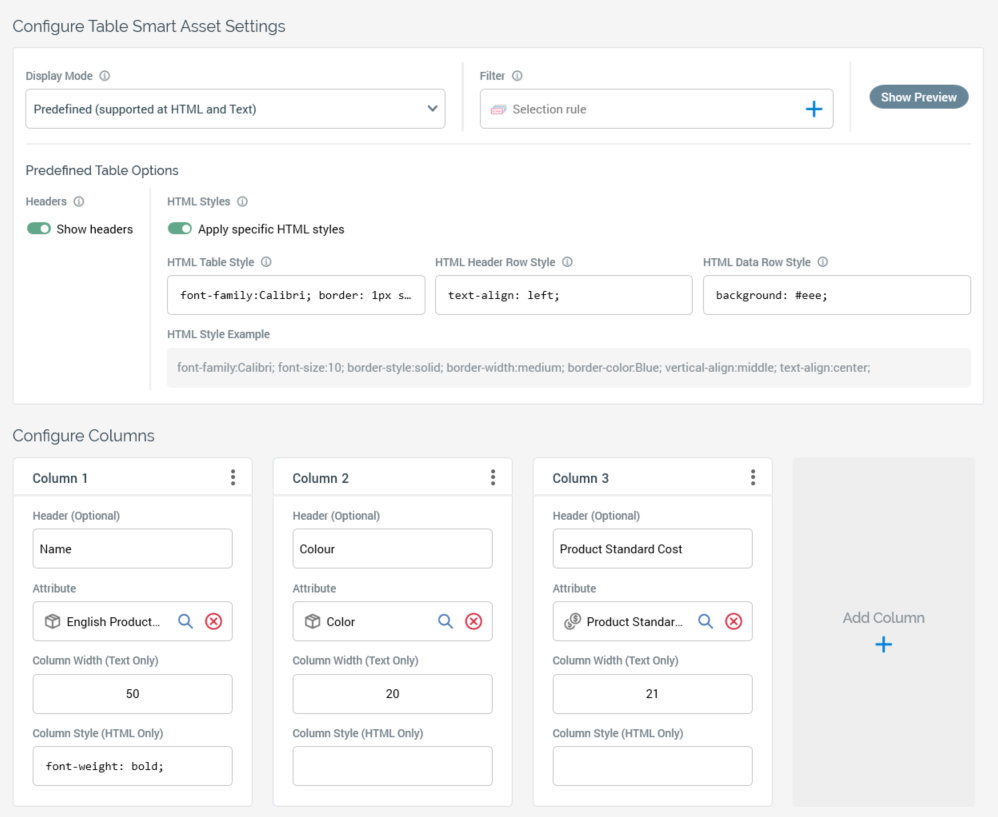The image size is (998, 817).
Task: Click the HTML Header Row Style field
Action: tap(563, 296)
